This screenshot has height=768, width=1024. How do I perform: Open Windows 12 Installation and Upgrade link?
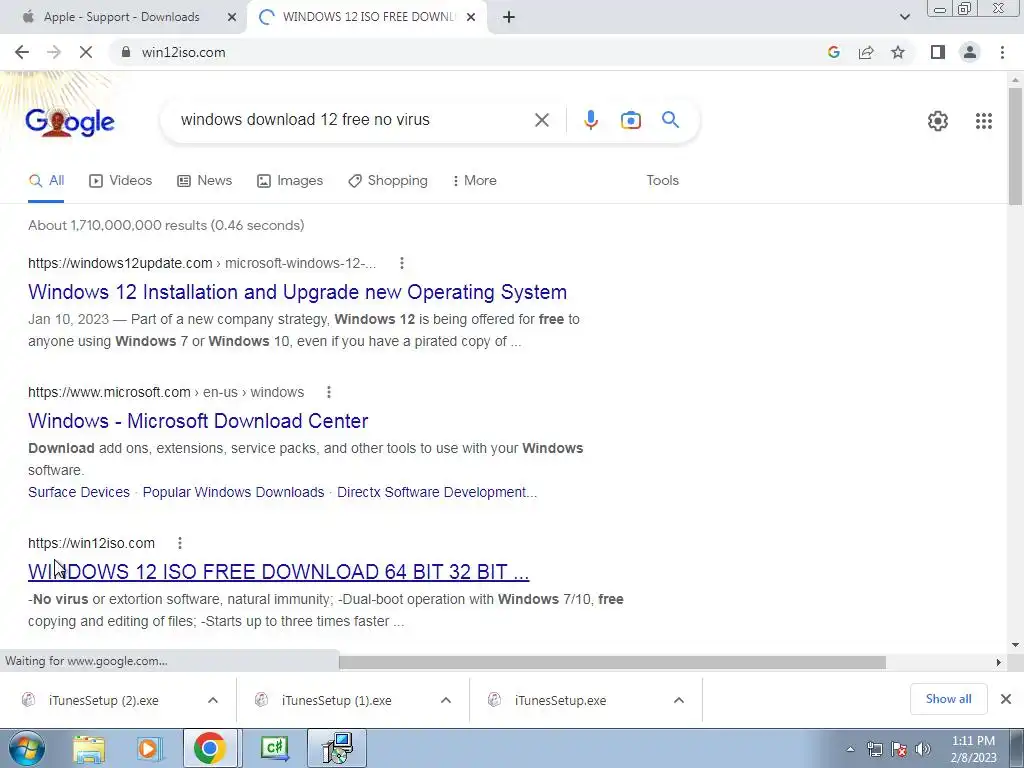pyautogui.click(x=297, y=292)
